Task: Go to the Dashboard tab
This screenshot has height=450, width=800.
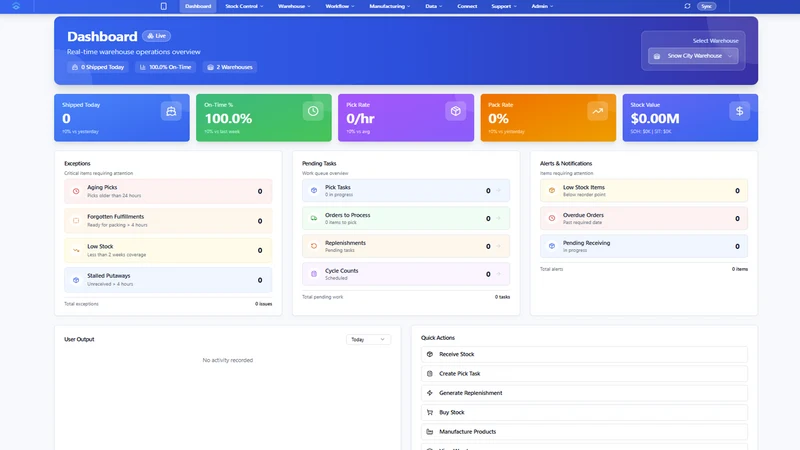Action: click(x=198, y=6)
